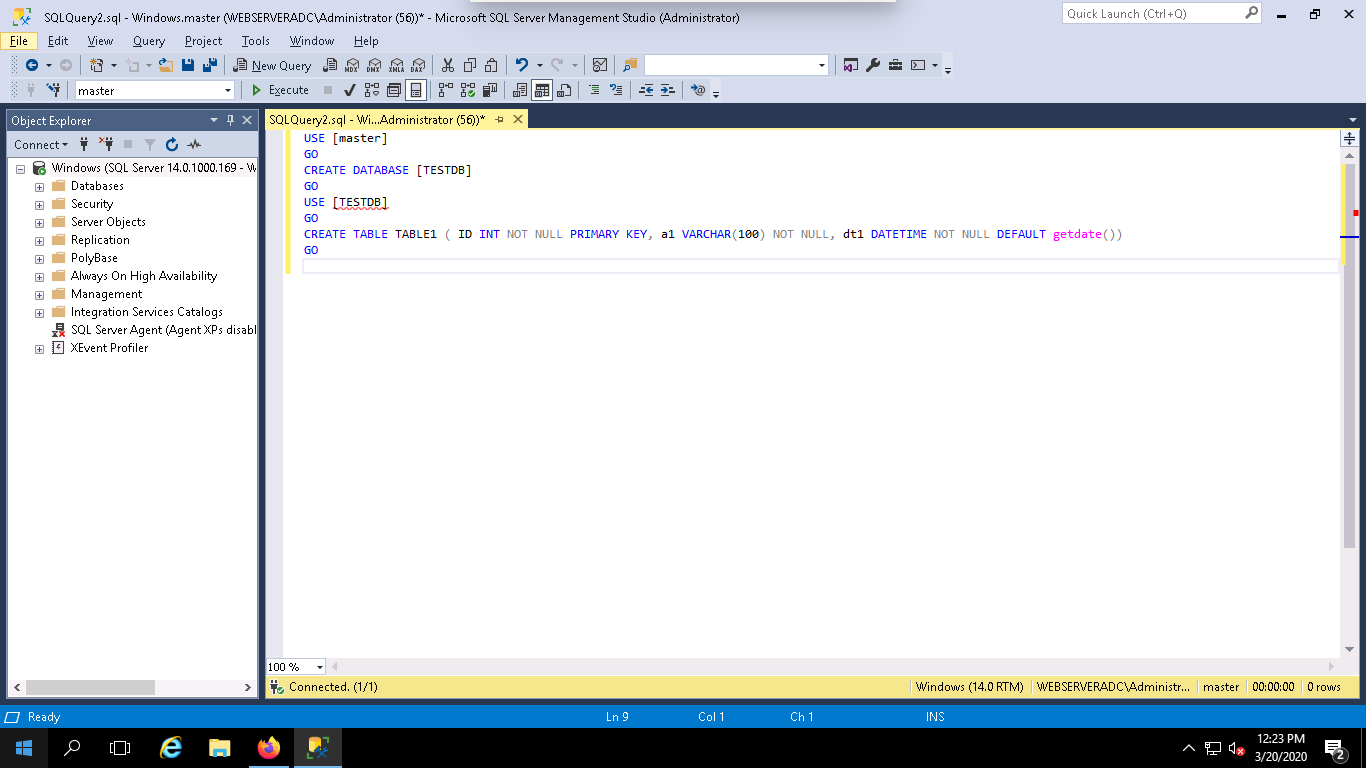
Task: Click the Execute button
Action: pos(280,90)
